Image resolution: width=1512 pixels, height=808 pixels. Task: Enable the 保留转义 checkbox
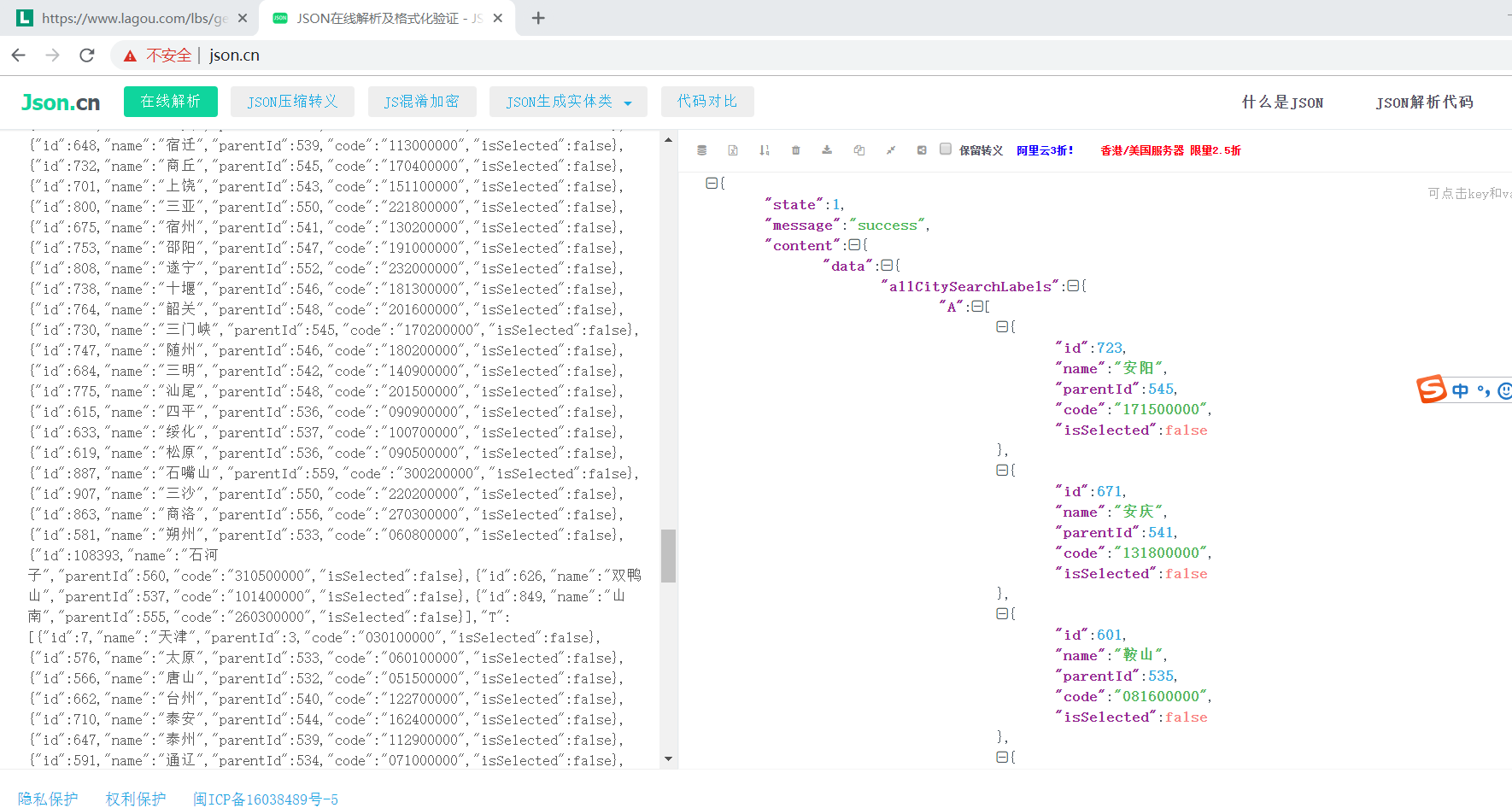[x=946, y=149]
